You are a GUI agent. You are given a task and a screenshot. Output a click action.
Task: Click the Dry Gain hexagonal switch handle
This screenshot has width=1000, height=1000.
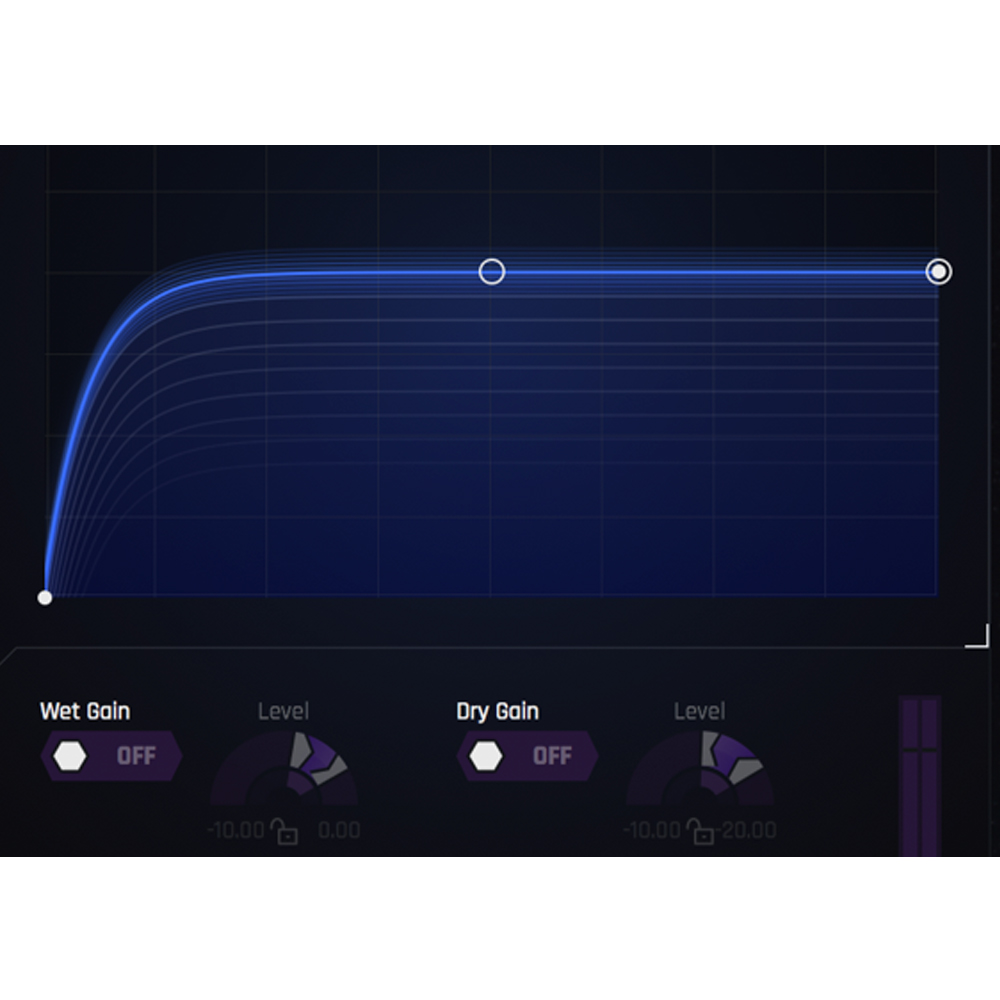[485, 755]
